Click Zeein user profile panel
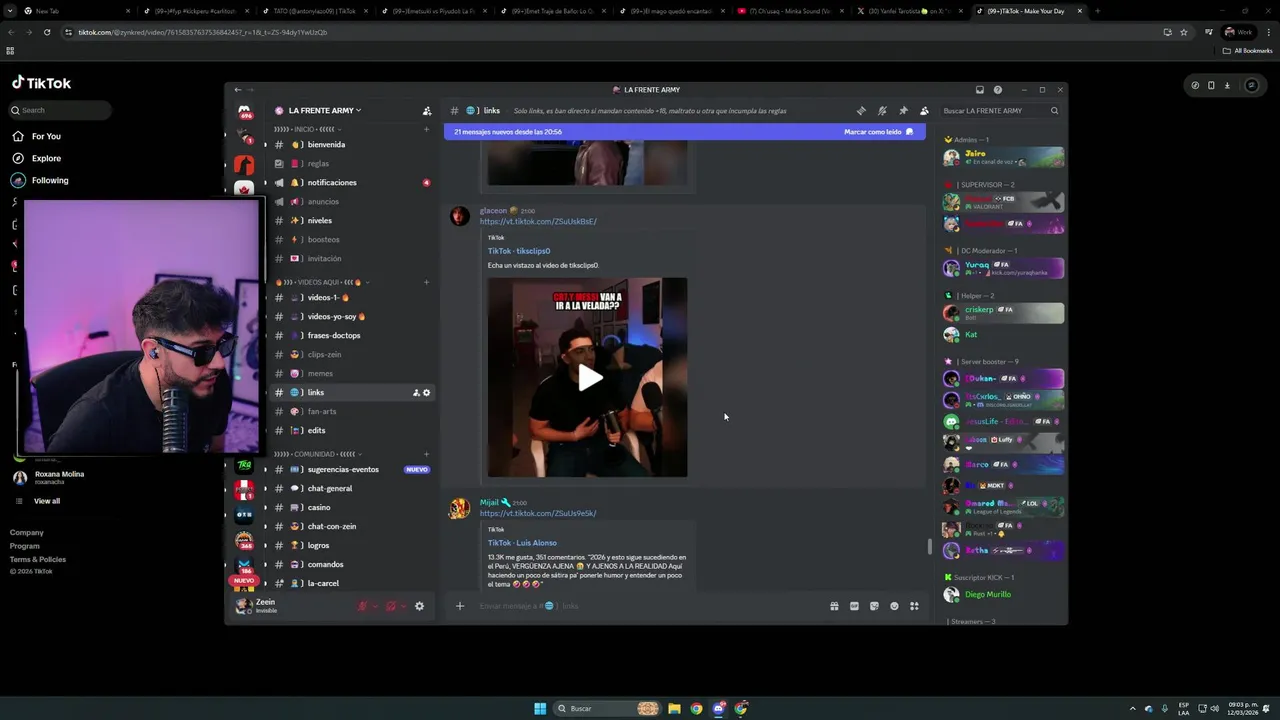Screen dimensions: 1280x720 (290, 606)
